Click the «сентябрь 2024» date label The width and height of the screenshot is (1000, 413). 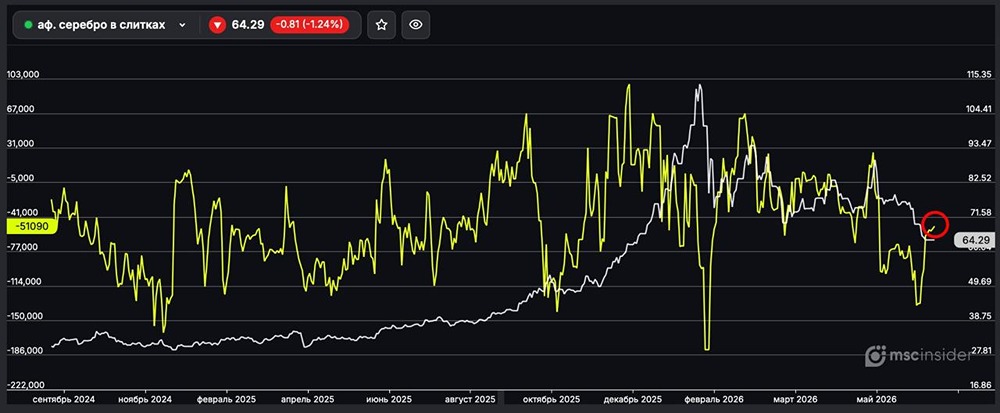pos(64,399)
